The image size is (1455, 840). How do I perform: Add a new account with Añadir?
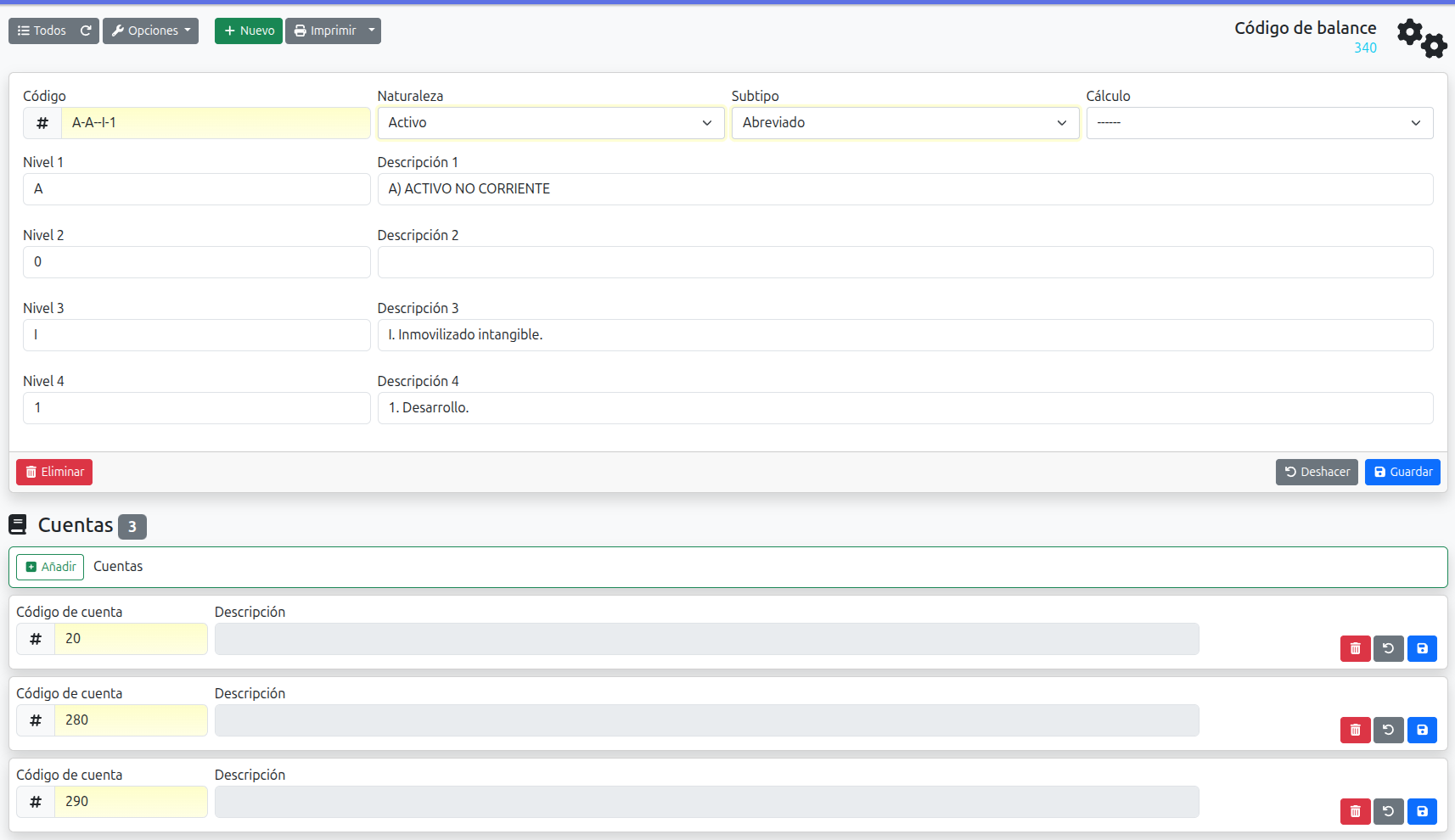50,567
